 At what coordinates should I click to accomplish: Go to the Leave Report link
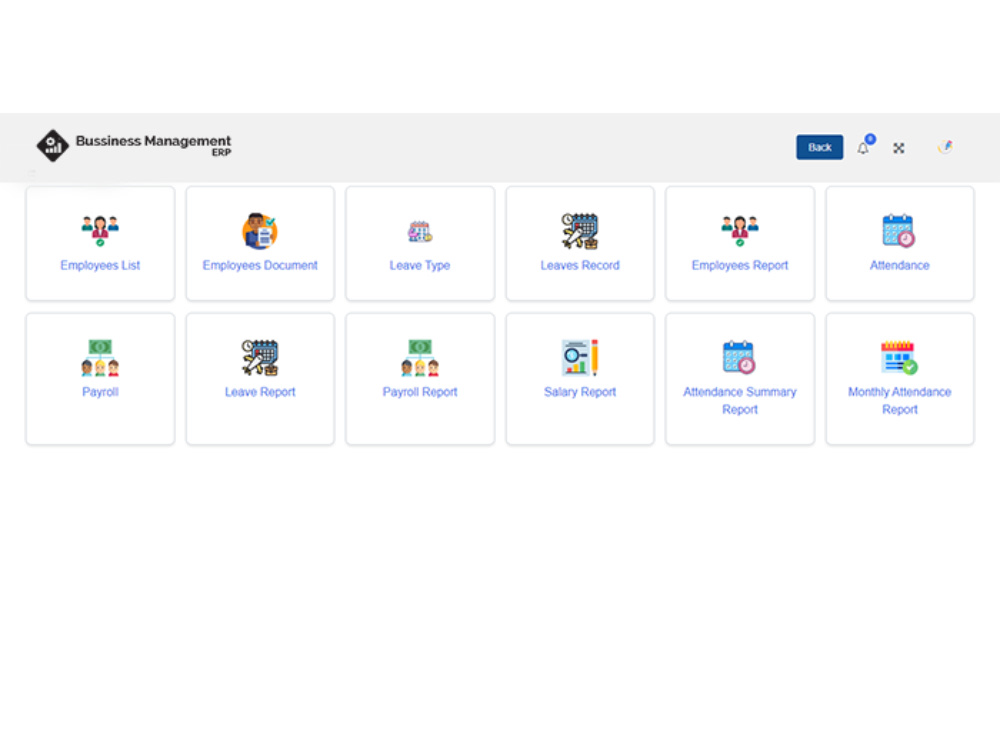coord(260,392)
